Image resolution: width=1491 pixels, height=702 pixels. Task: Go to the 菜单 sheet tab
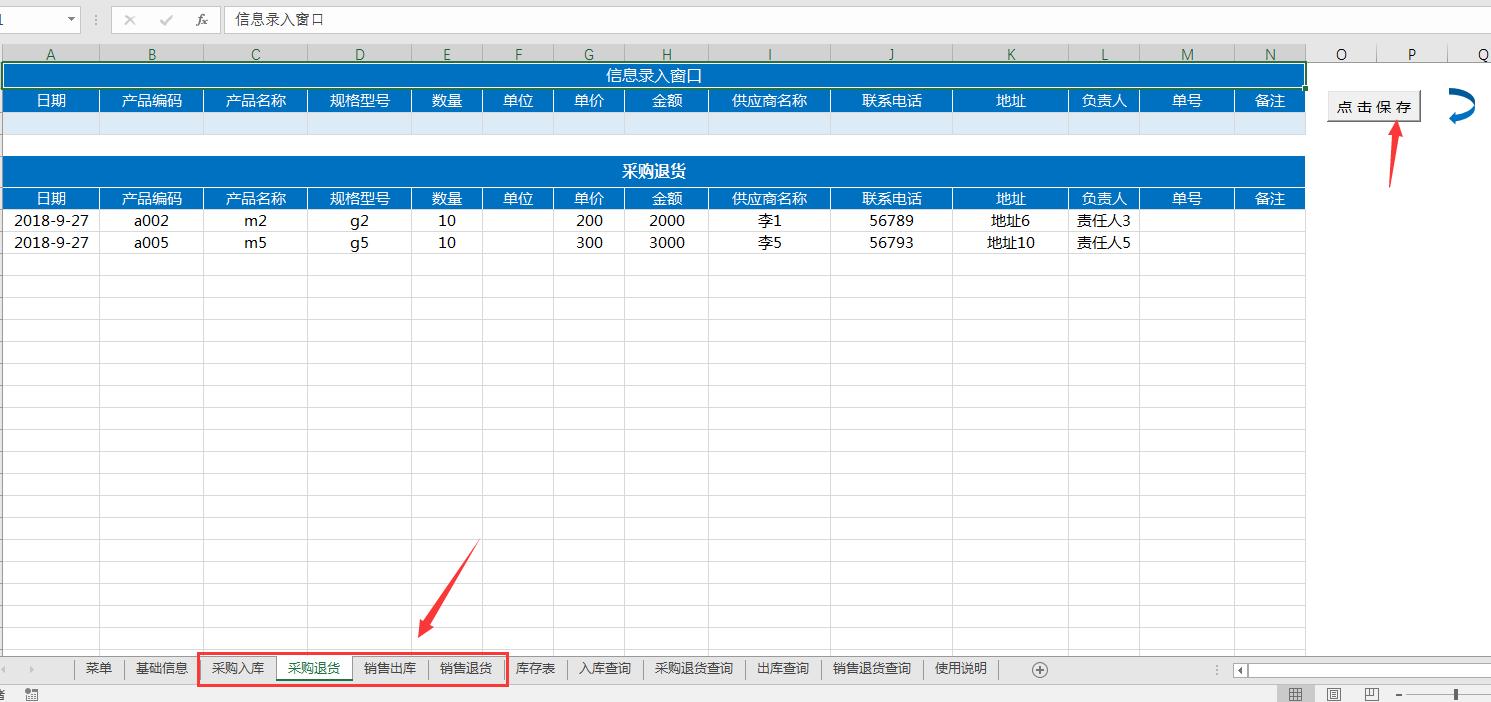point(99,669)
